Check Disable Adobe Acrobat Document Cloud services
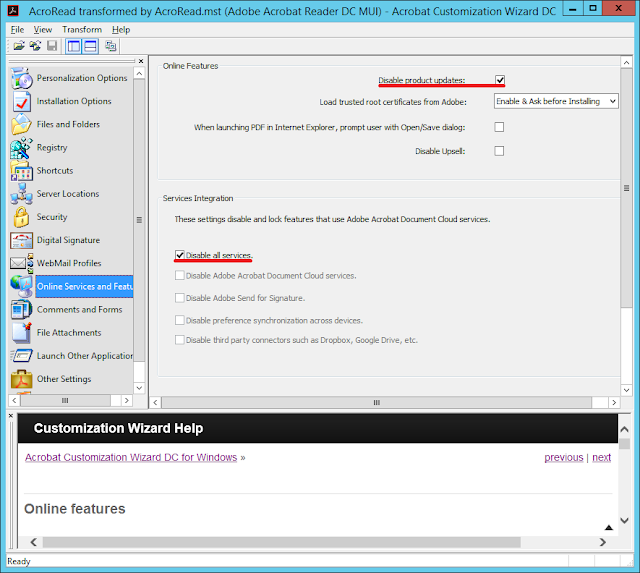640x573 pixels. tap(180, 275)
